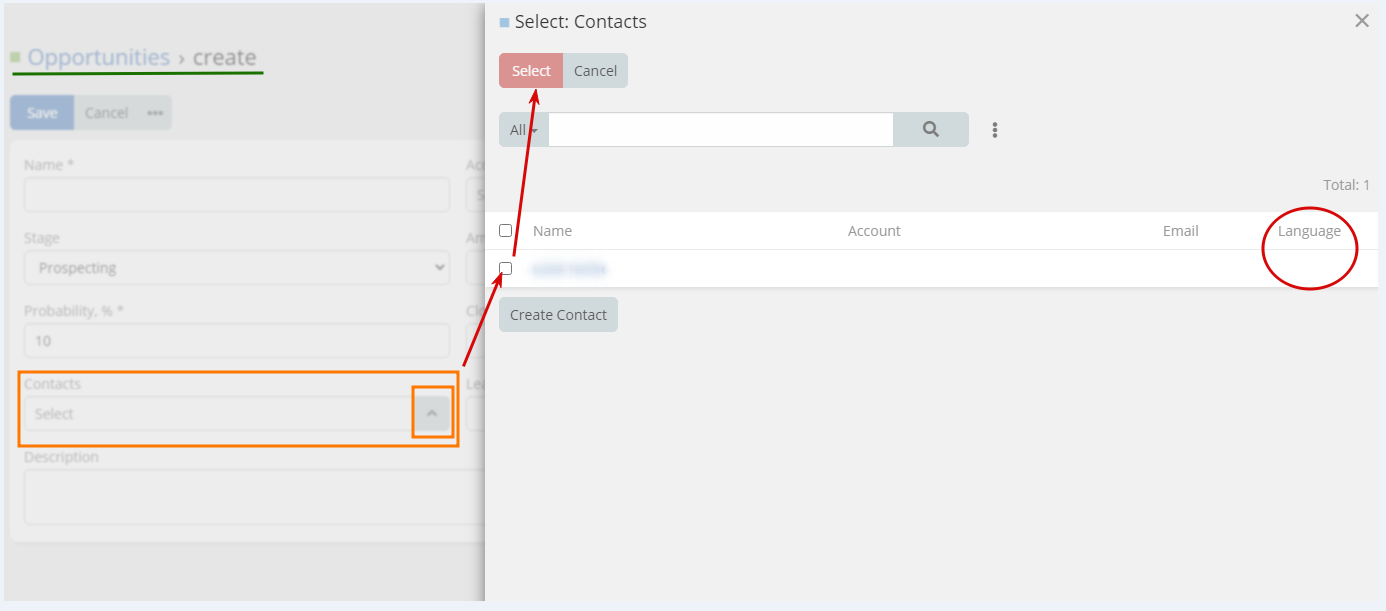Click the Contacts field up-arrow select icon

[x=432, y=413]
